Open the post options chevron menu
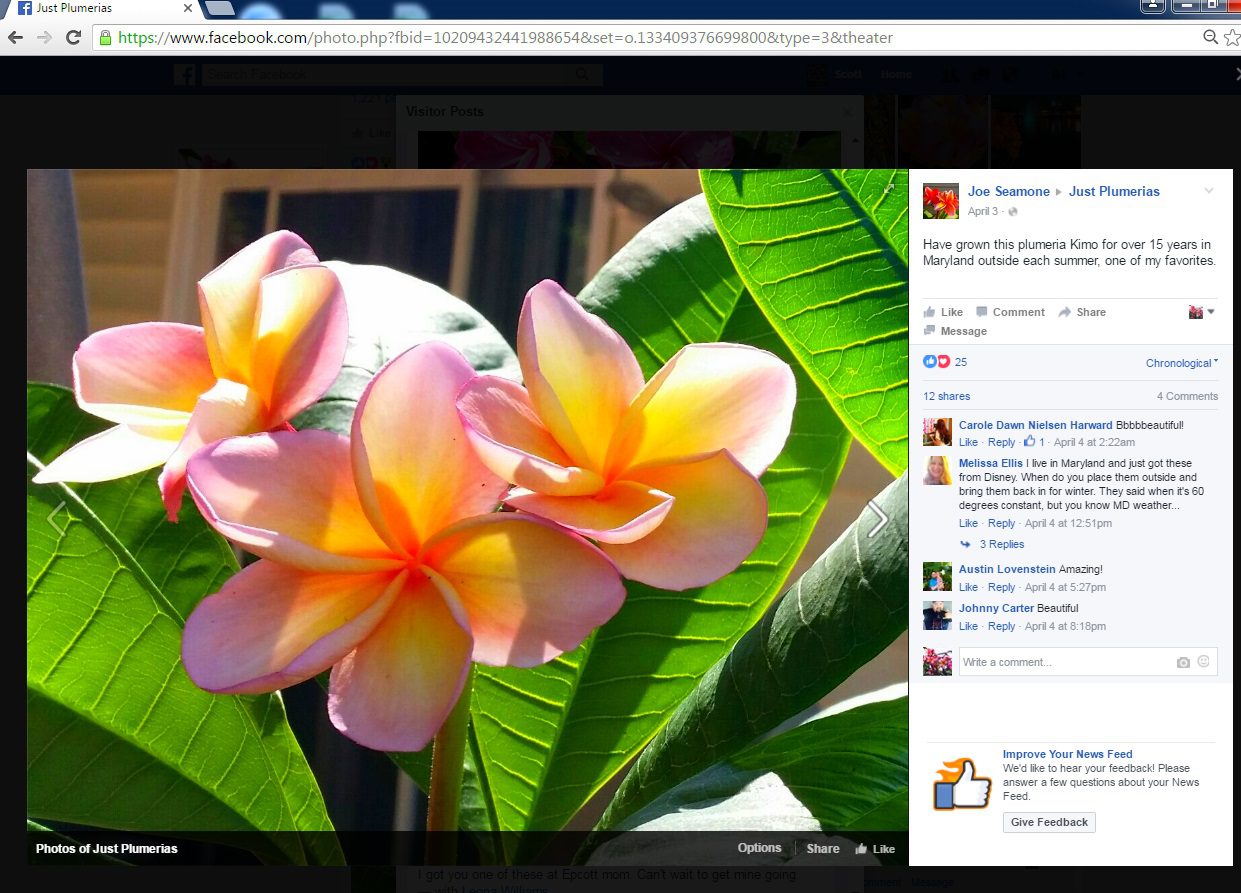The width and height of the screenshot is (1241, 893). (1209, 191)
